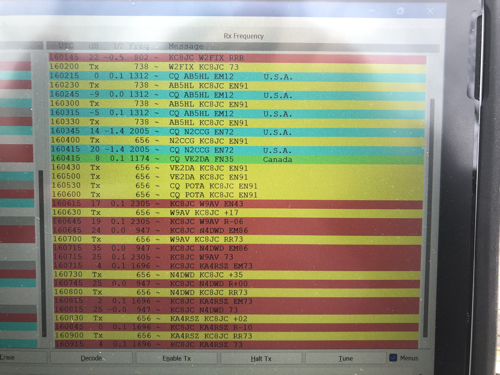Select row W9AV KC8JC +17
This screenshot has height=375, width=500.
click(x=237, y=213)
